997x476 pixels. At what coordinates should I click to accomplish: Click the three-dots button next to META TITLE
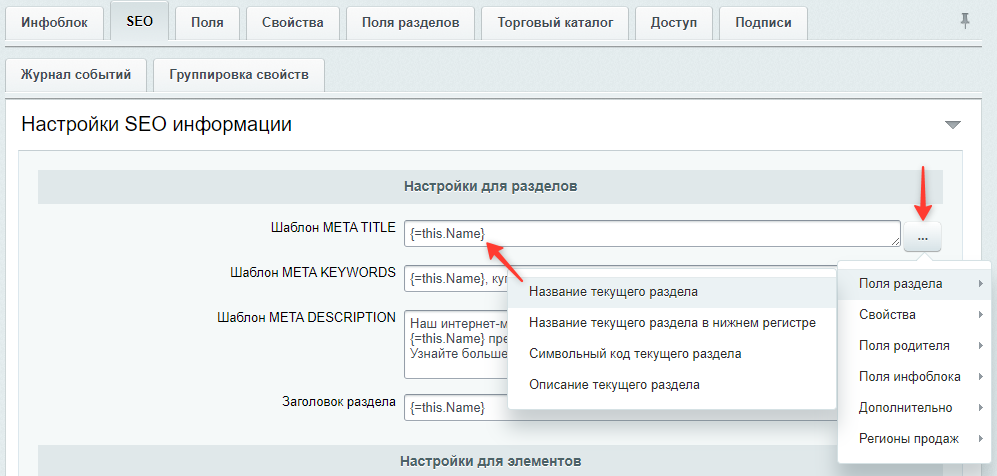point(923,238)
